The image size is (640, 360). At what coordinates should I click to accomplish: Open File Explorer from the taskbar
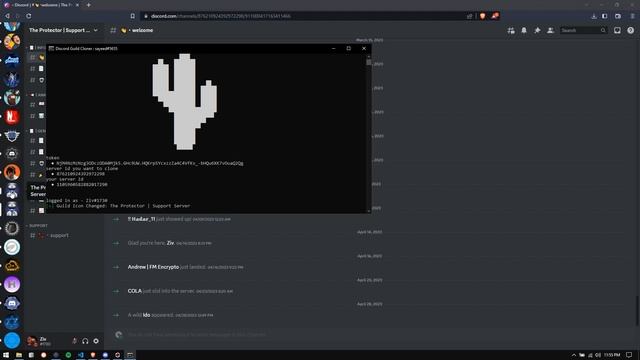(19, 355)
